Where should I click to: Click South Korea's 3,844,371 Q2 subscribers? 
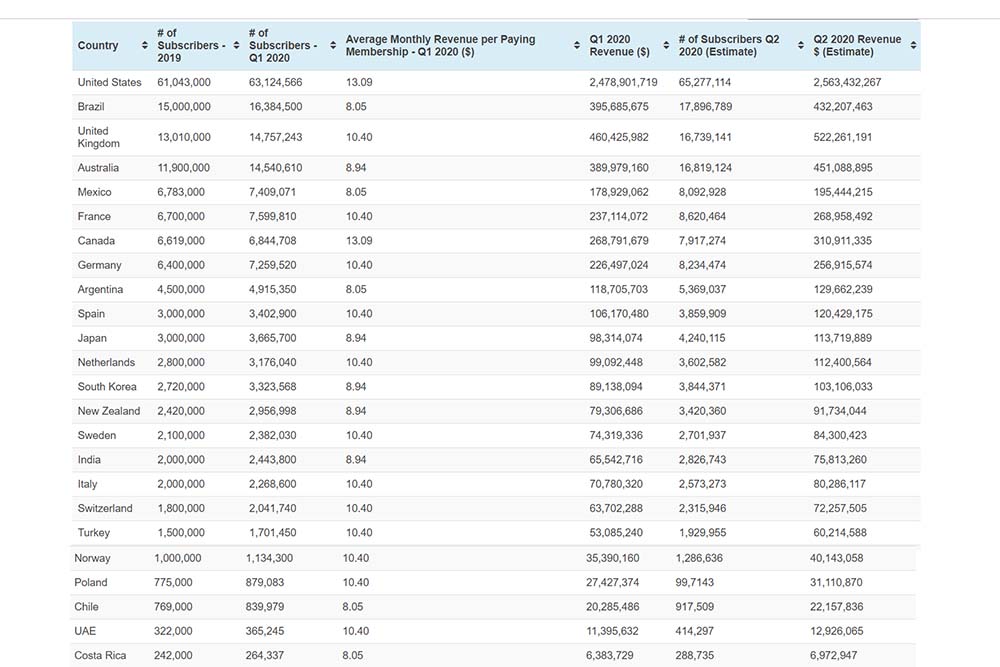(x=702, y=386)
